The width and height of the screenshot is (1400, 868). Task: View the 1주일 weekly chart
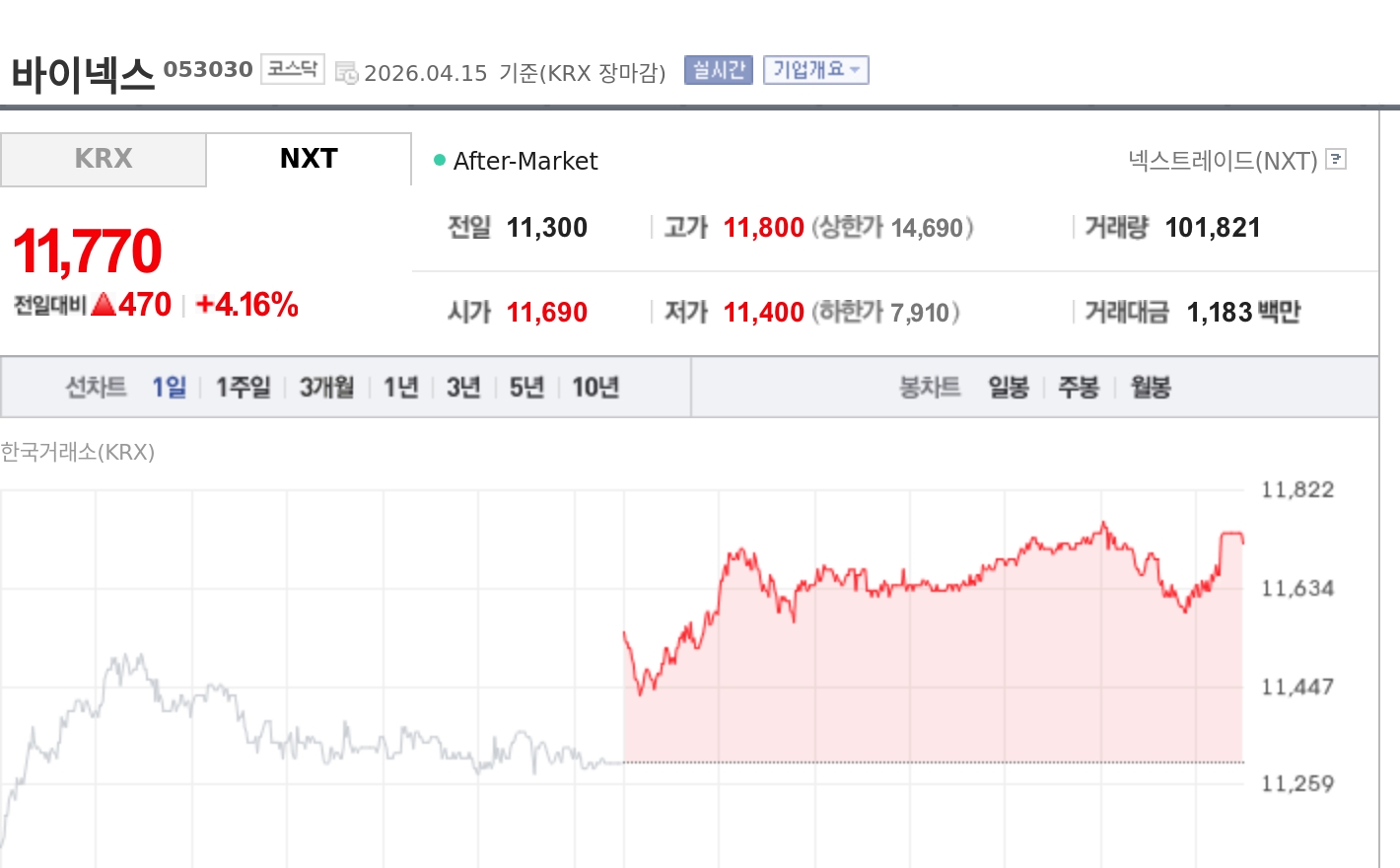[242, 387]
